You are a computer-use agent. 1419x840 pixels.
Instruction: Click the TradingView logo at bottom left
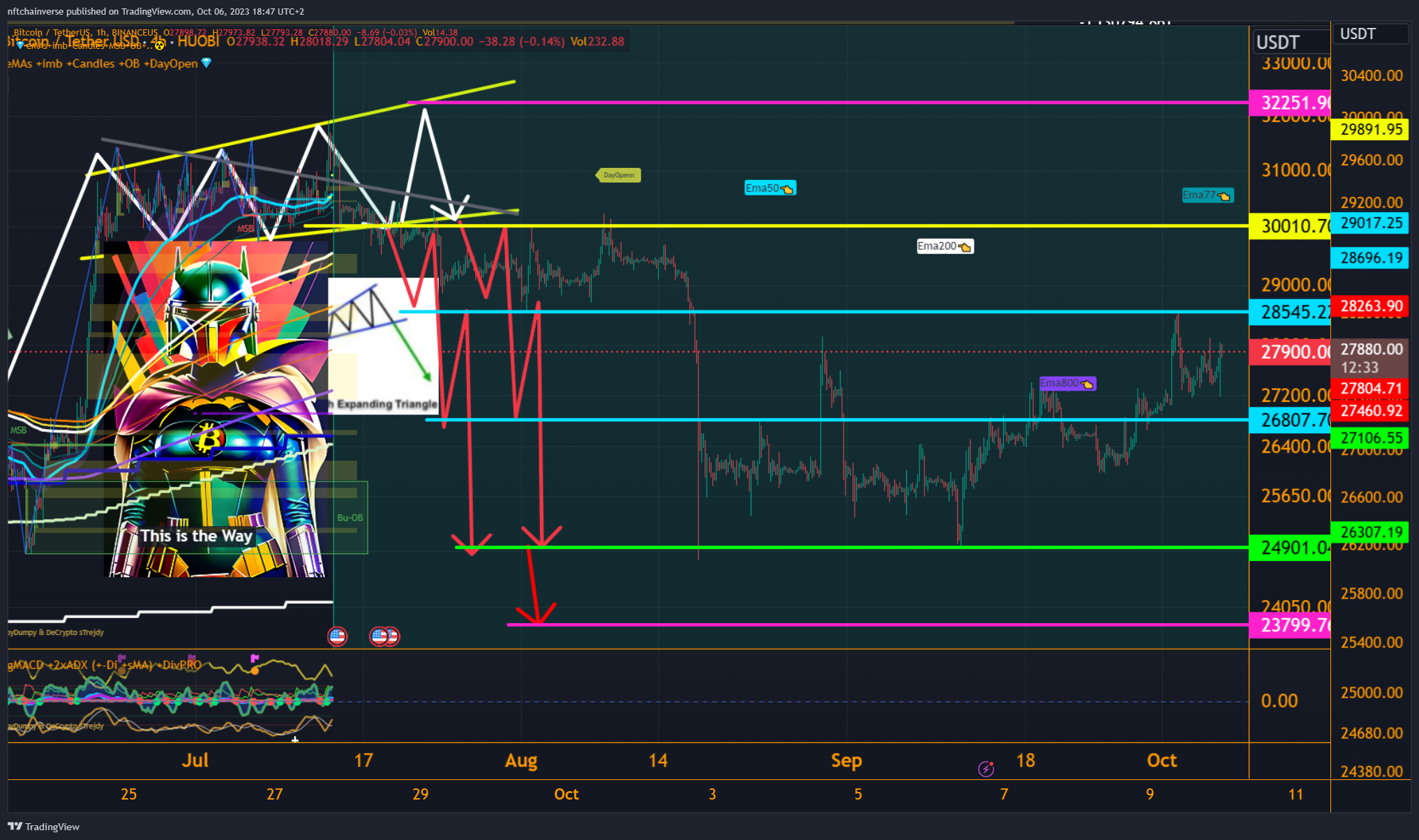[x=44, y=827]
